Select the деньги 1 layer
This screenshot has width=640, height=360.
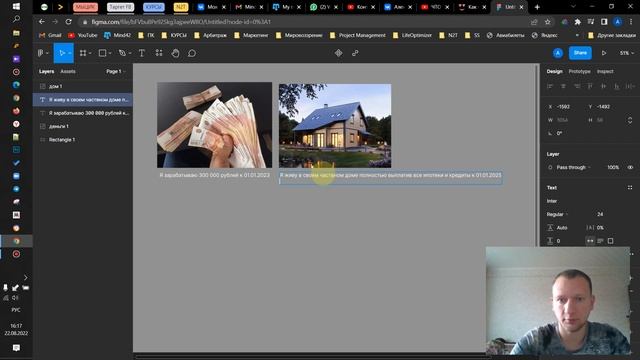[83, 127]
